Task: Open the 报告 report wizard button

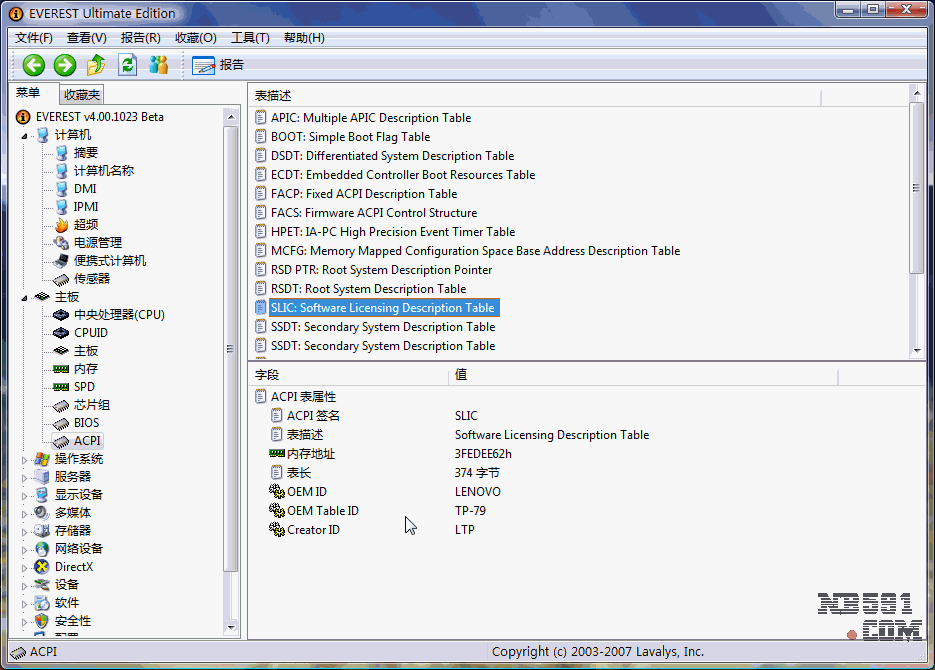Action: point(218,65)
